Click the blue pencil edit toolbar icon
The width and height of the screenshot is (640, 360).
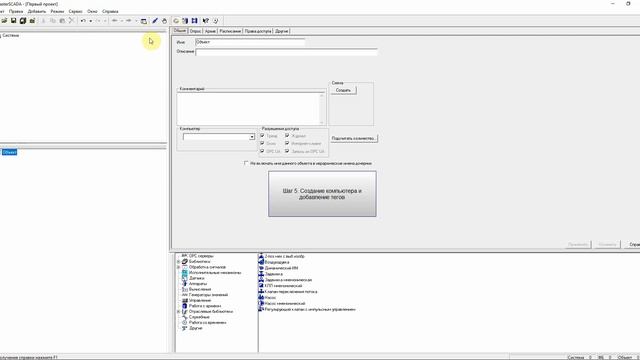(x=155, y=21)
